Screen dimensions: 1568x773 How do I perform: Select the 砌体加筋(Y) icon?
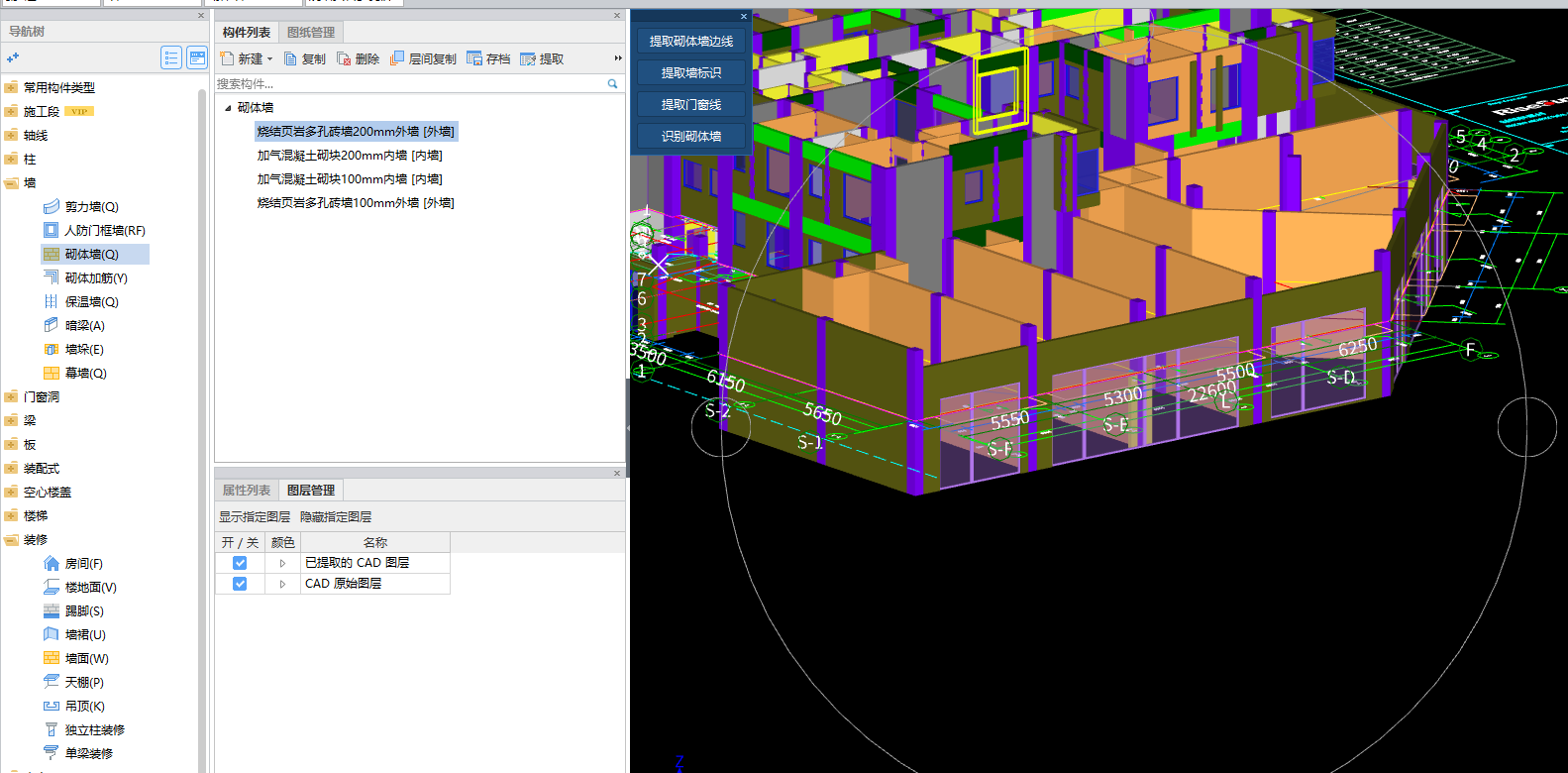coord(52,277)
